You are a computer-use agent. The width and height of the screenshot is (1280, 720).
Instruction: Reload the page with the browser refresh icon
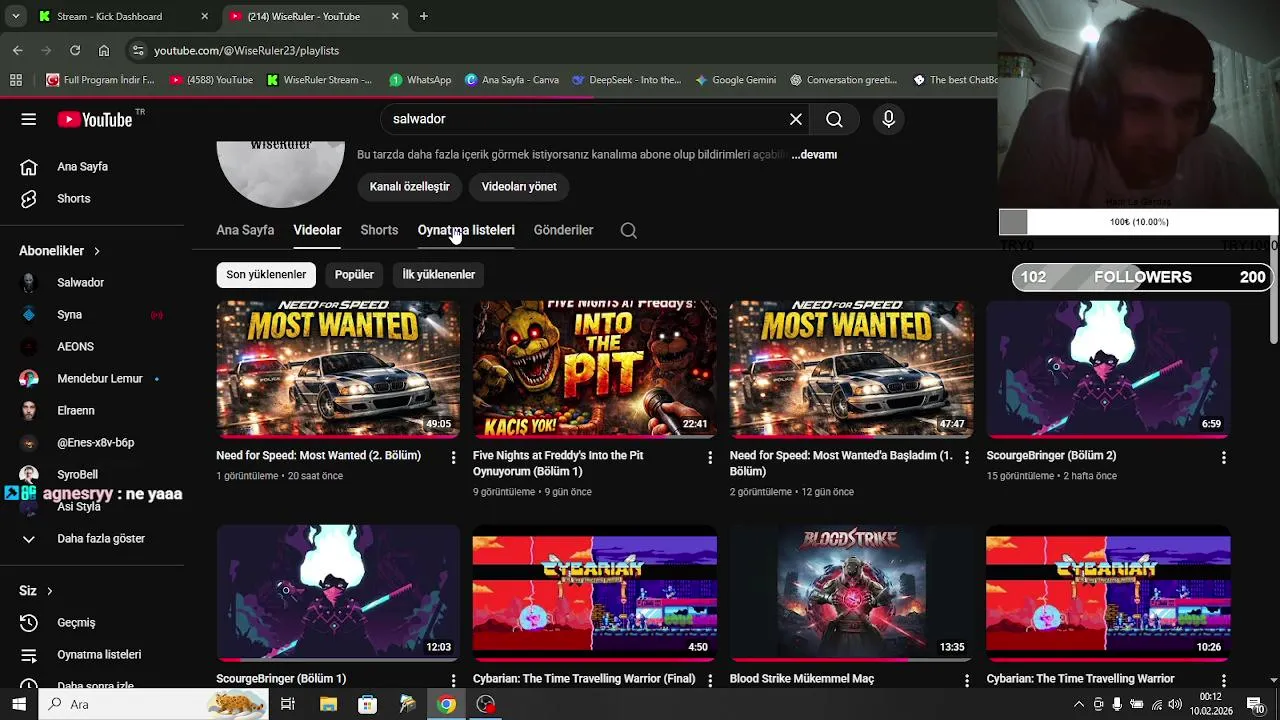(x=75, y=50)
